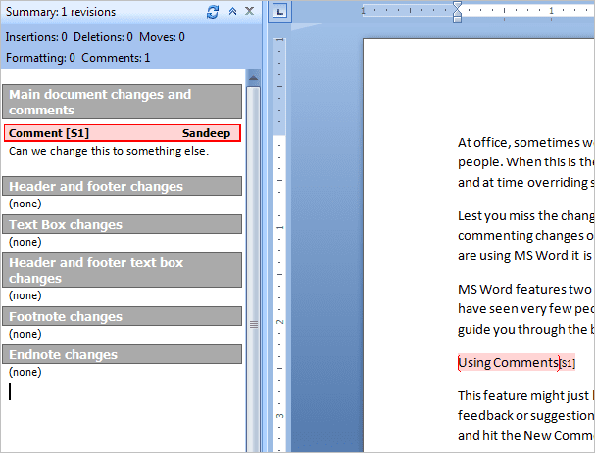The image size is (597, 455).
Task: Click the 'Summary: 1 revisions' title
Action: pos(61,12)
